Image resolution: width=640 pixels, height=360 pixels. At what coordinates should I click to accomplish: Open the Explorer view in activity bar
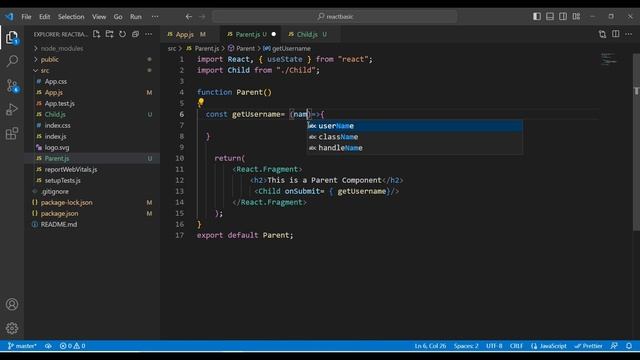click(x=12, y=38)
